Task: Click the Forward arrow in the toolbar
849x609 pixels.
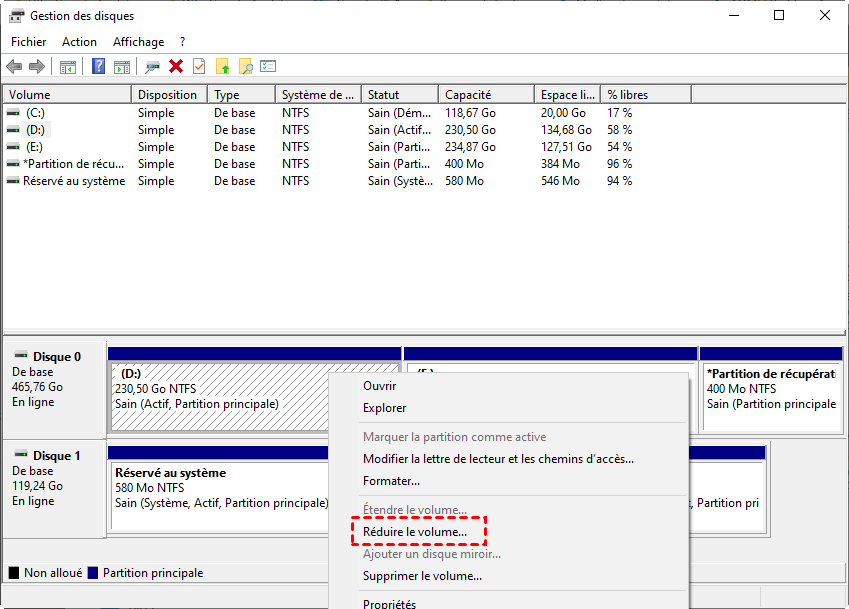Action: [x=37, y=66]
